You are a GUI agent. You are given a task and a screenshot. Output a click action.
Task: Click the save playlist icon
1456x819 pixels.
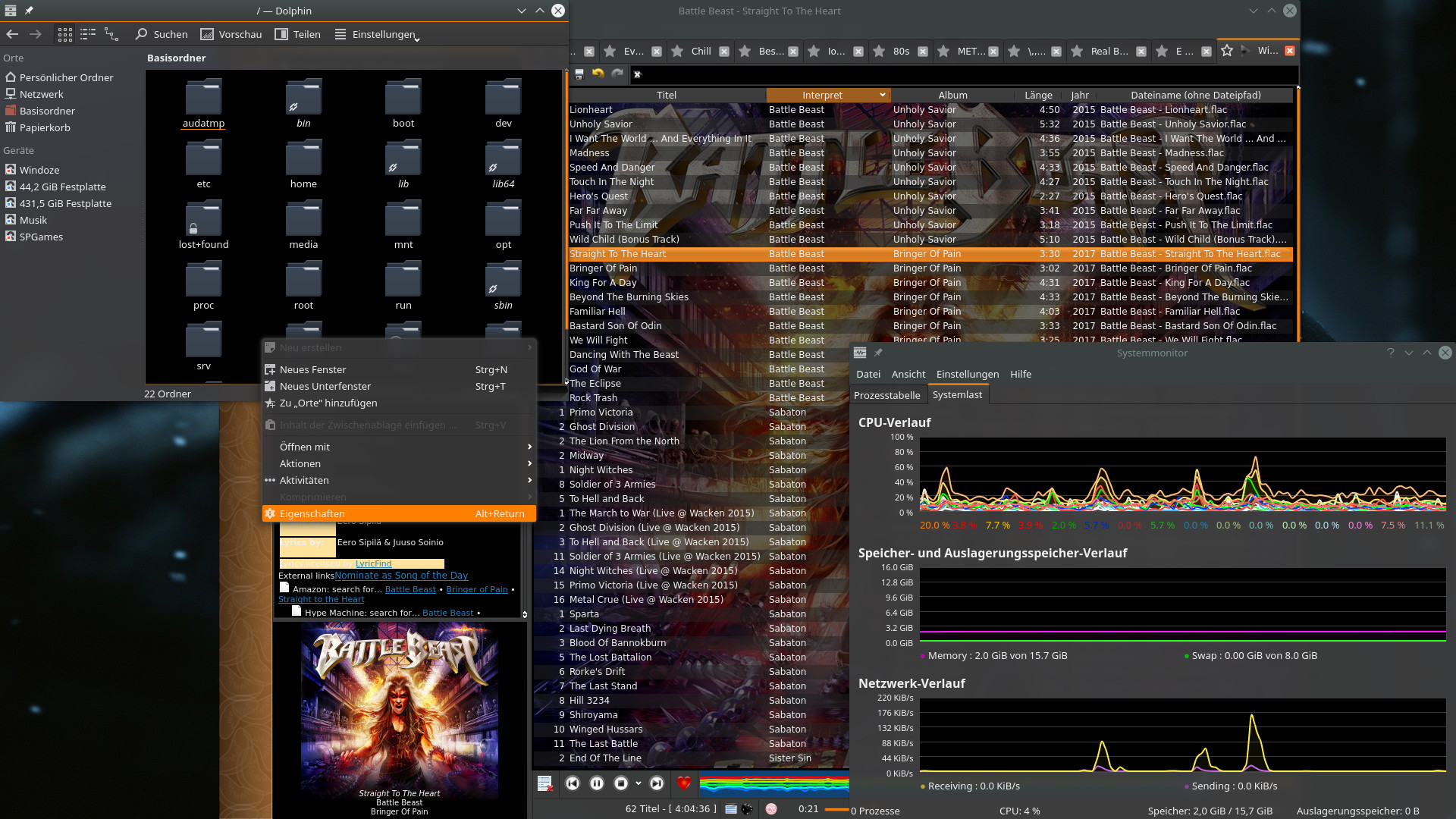click(579, 74)
